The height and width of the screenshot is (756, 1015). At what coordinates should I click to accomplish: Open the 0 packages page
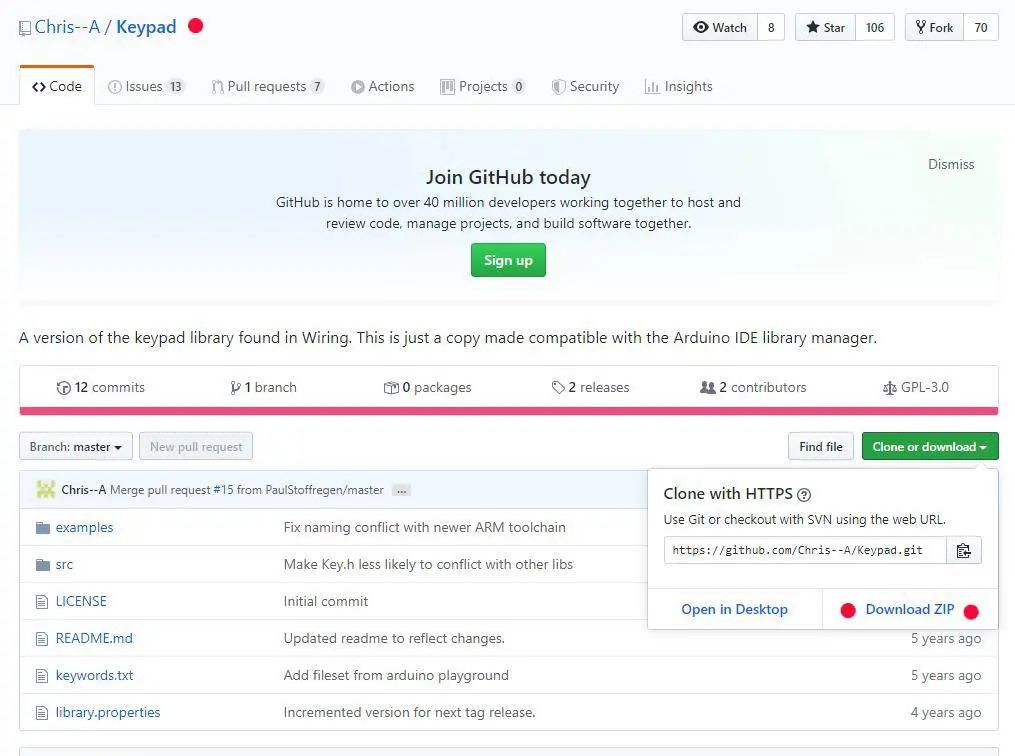(428, 387)
